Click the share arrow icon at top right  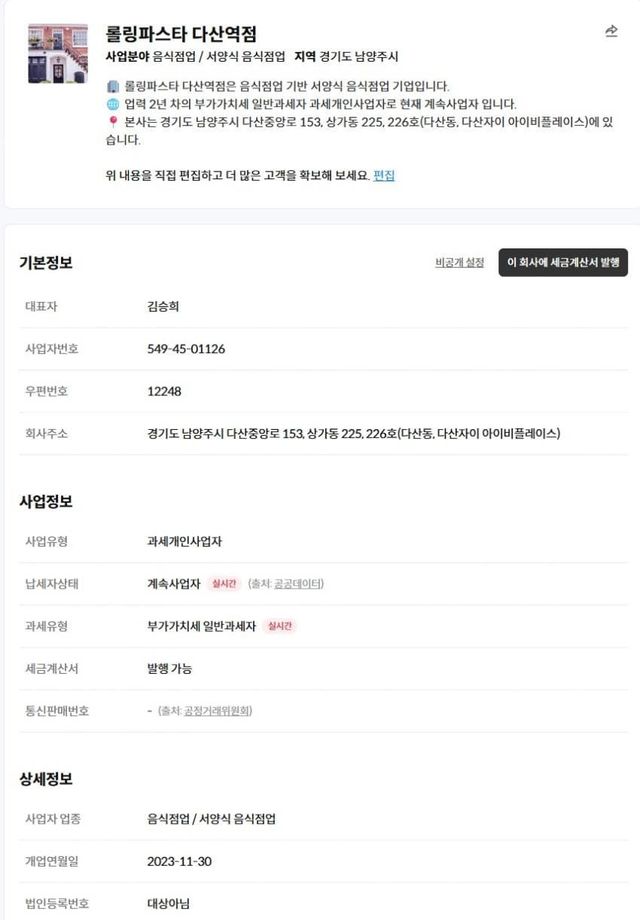[x=611, y=31]
